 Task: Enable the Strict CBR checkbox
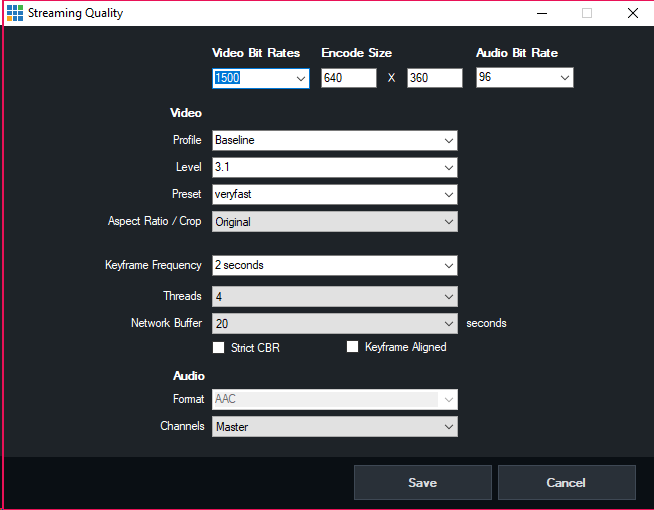pos(219,347)
